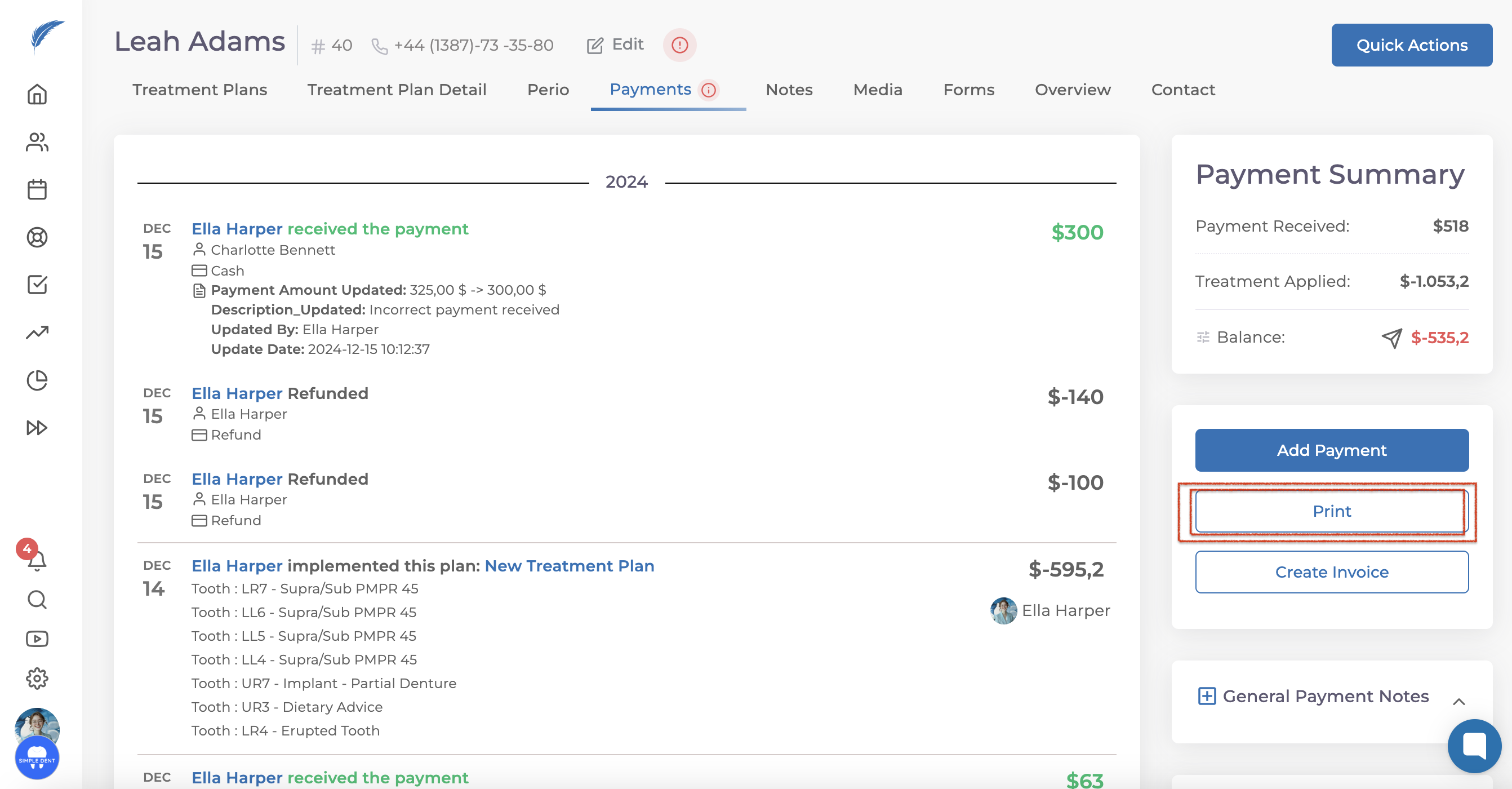This screenshot has height=789, width=1512.
Task: Click the red patient alert icon
Action: click(679, 45)
